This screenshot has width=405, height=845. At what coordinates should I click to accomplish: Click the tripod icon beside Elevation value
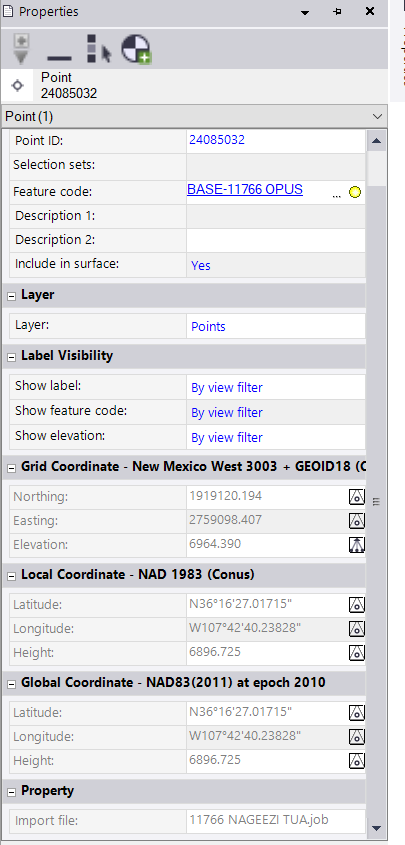(357, 545)
